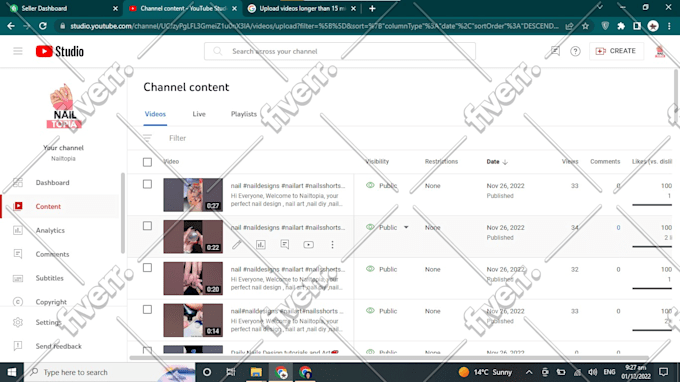Click the Public eye icon on the 0:20 video row
This screenshot has height=382, width=680.
coord(370,269)
